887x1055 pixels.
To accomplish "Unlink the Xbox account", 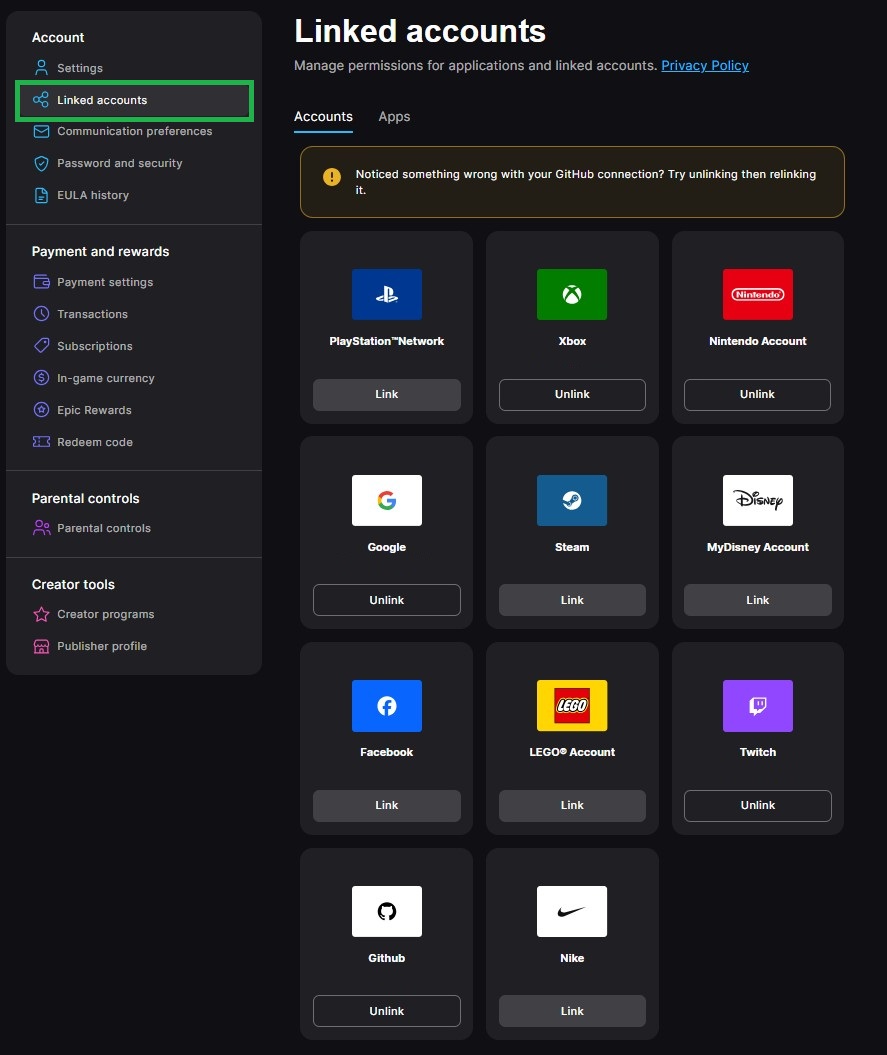I will (x=572, y=394).
